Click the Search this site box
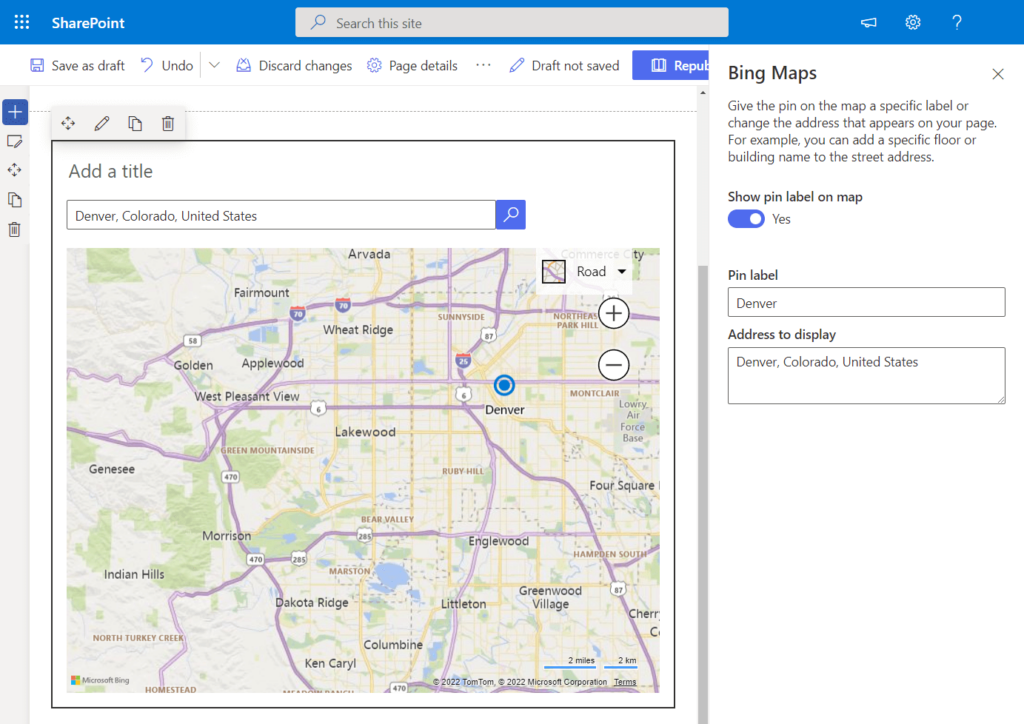This screenshot has width=1024, height=724. coord(512,23)
